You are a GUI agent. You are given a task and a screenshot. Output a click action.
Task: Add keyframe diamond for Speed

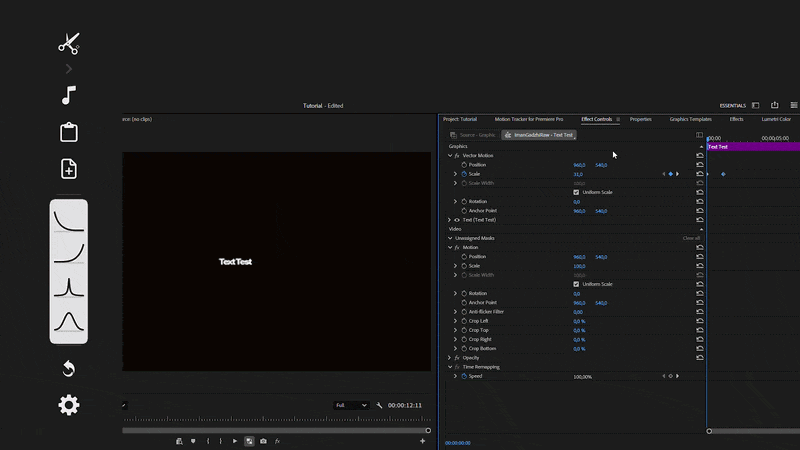point(670,376)
